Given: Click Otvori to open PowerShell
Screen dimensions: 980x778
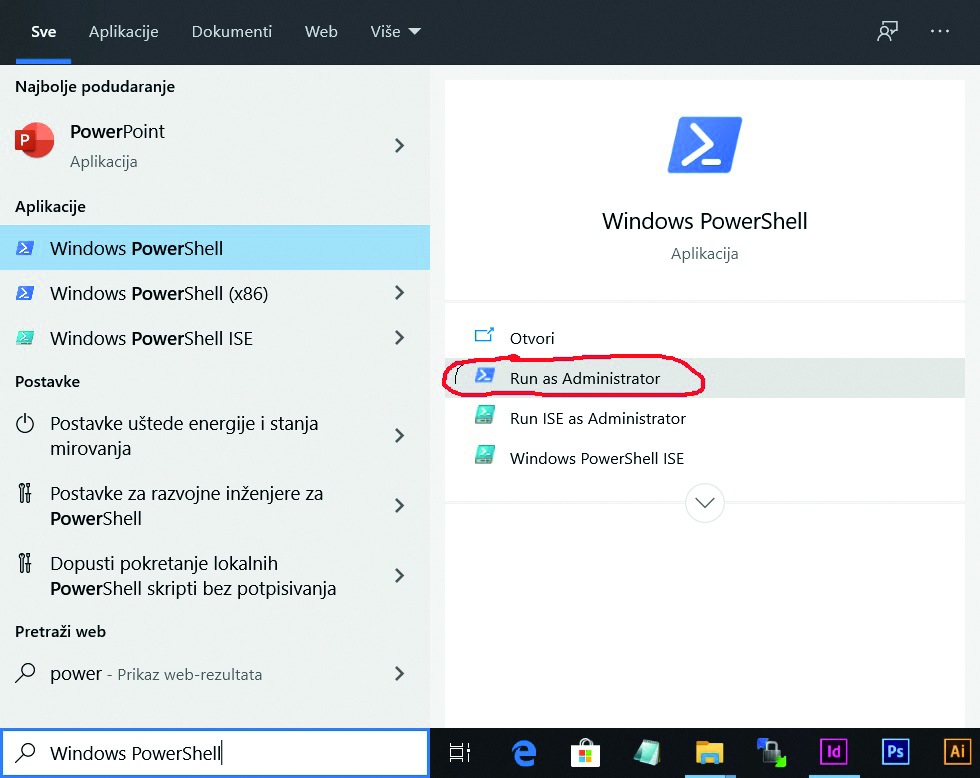Looking at the screenshot, I should click(532, 338).
